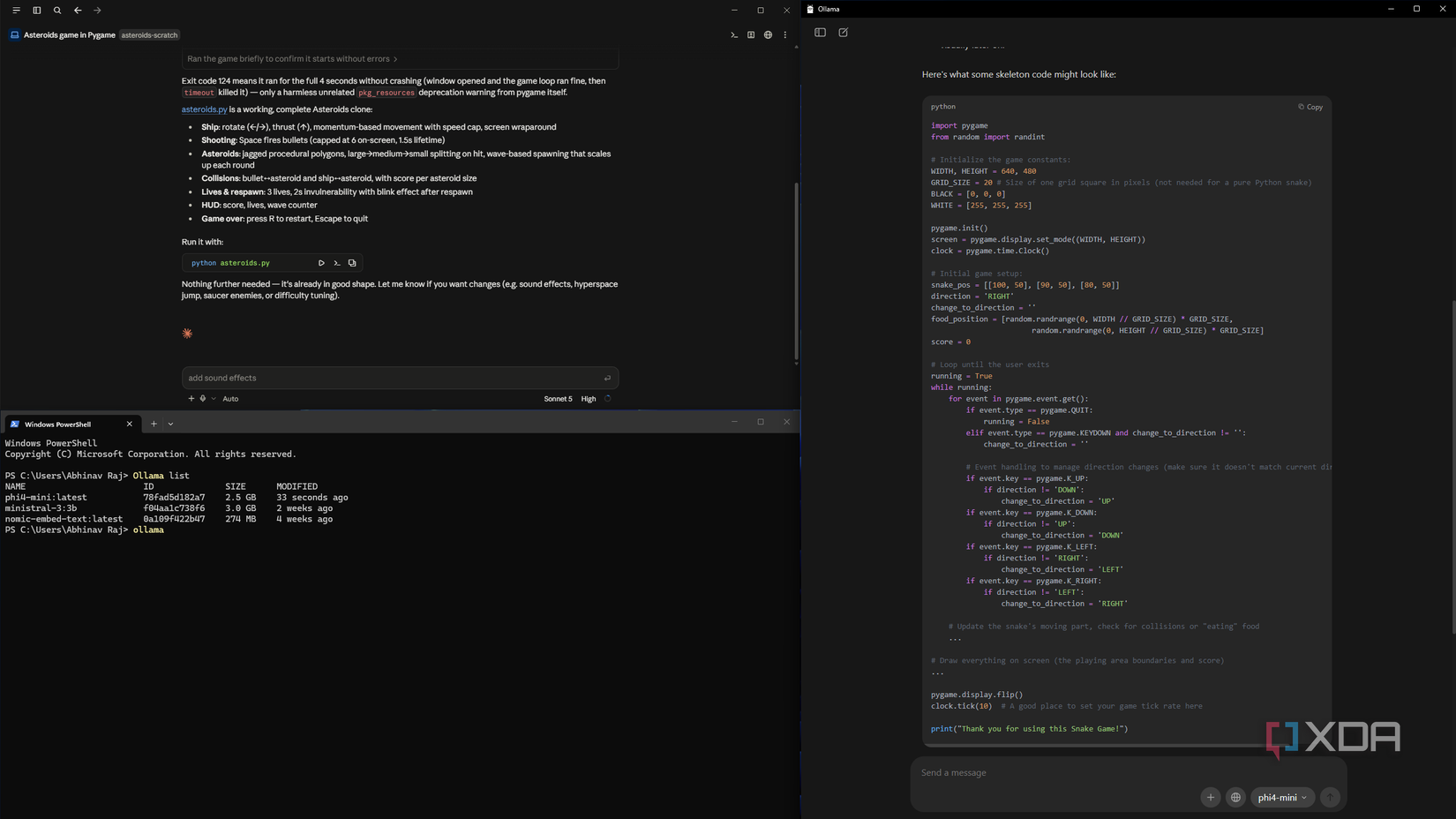
Task: Click the globe icon in the session header
Action: click(768, 35)
